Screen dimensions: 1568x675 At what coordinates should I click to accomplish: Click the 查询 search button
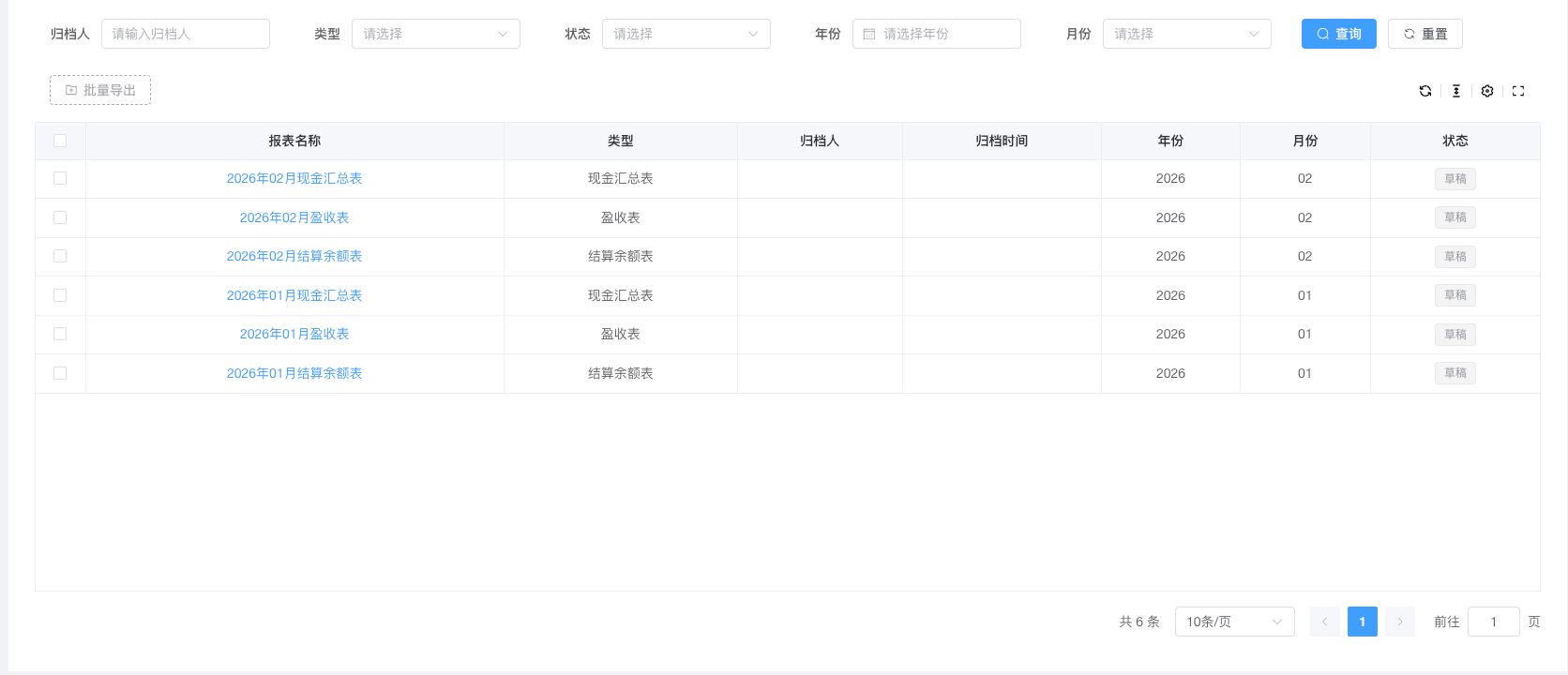click(x=1339, y=34)
